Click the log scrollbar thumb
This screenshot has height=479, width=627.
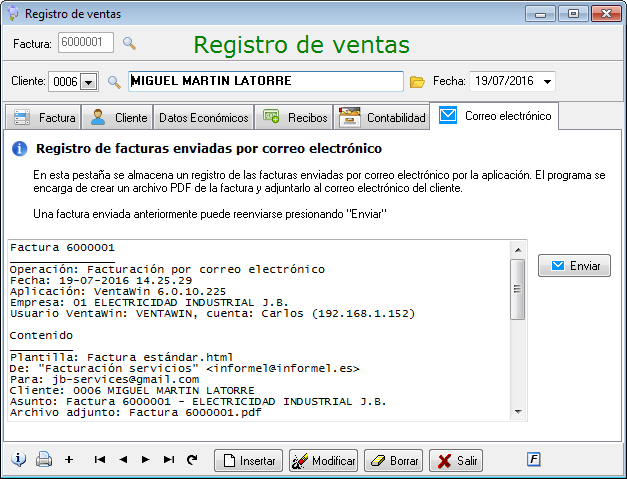517,289
